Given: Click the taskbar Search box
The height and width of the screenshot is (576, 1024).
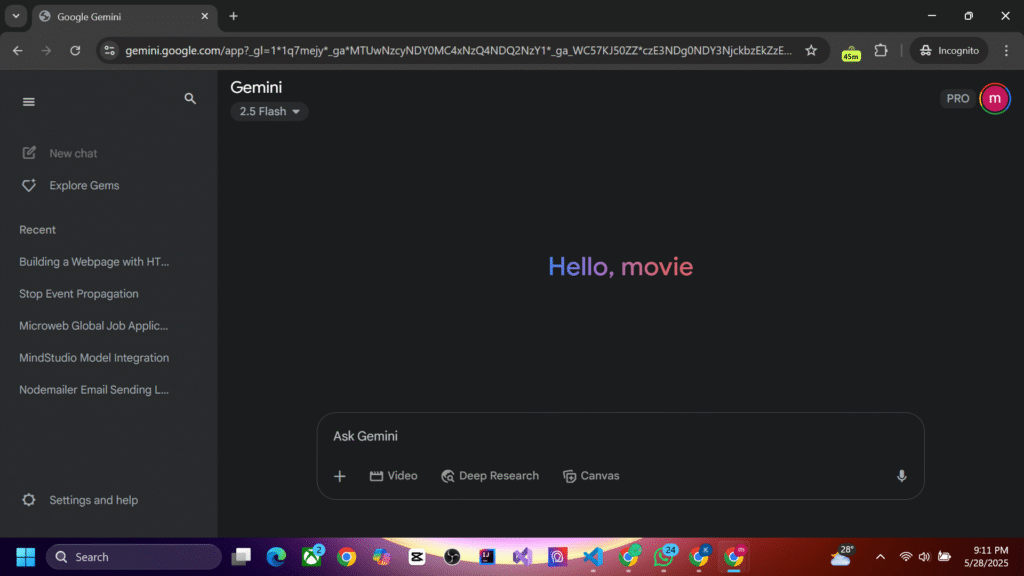Looking at the screenshot, I should (x=134, y=557).
